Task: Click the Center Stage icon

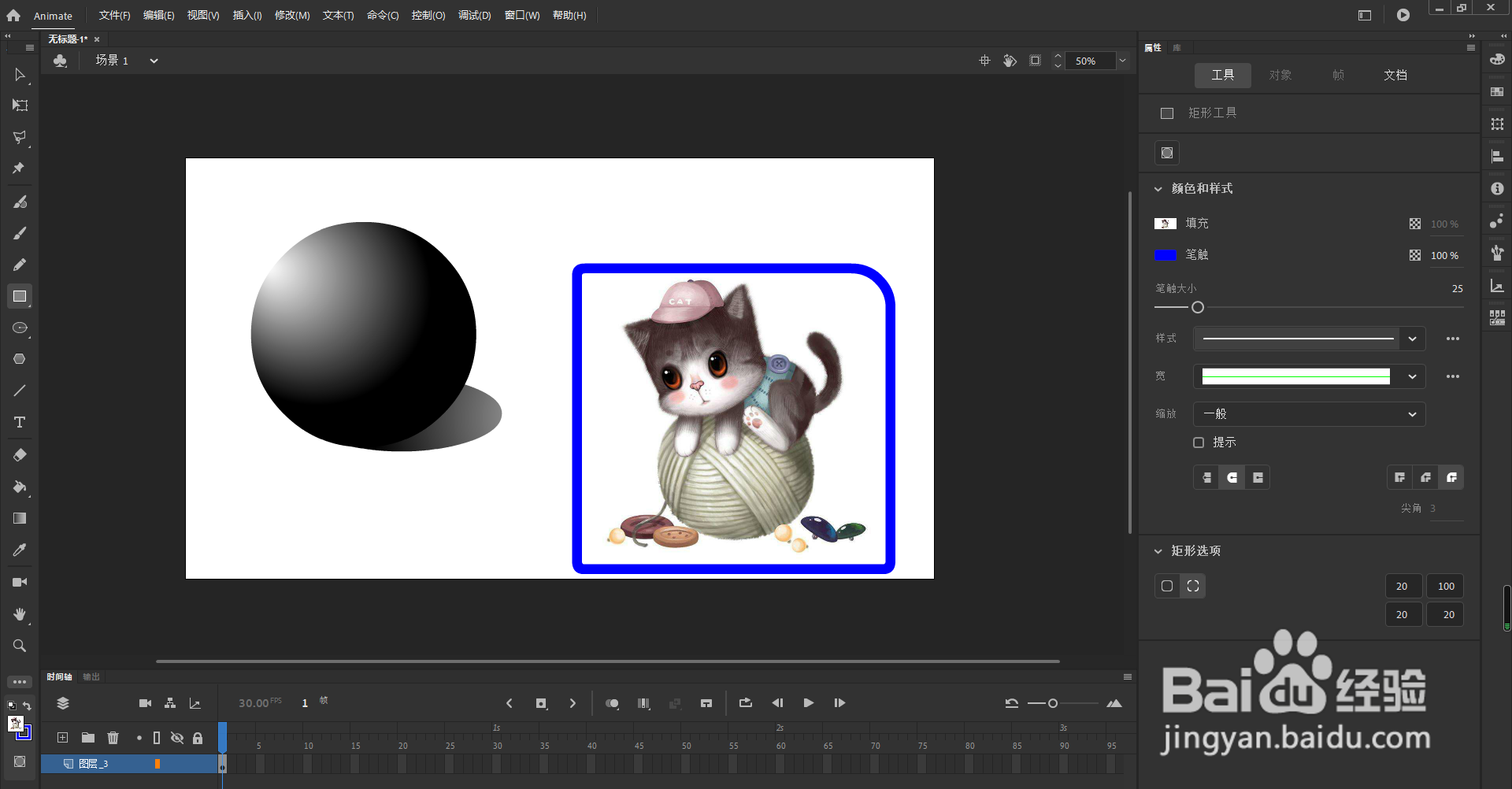Action: coord(984,61)
